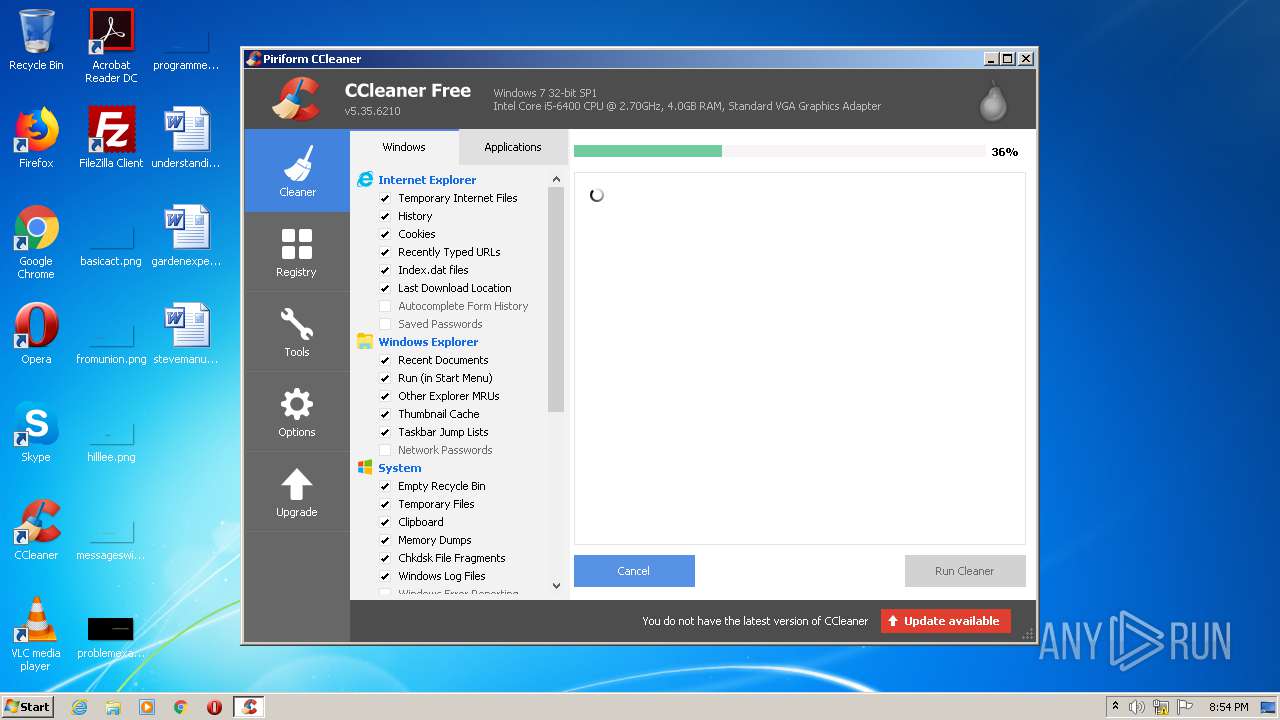Open Acrobat Reader DC desktop shortcut
This screenshot has width=1280, height=720.
(x=111, y=45)
